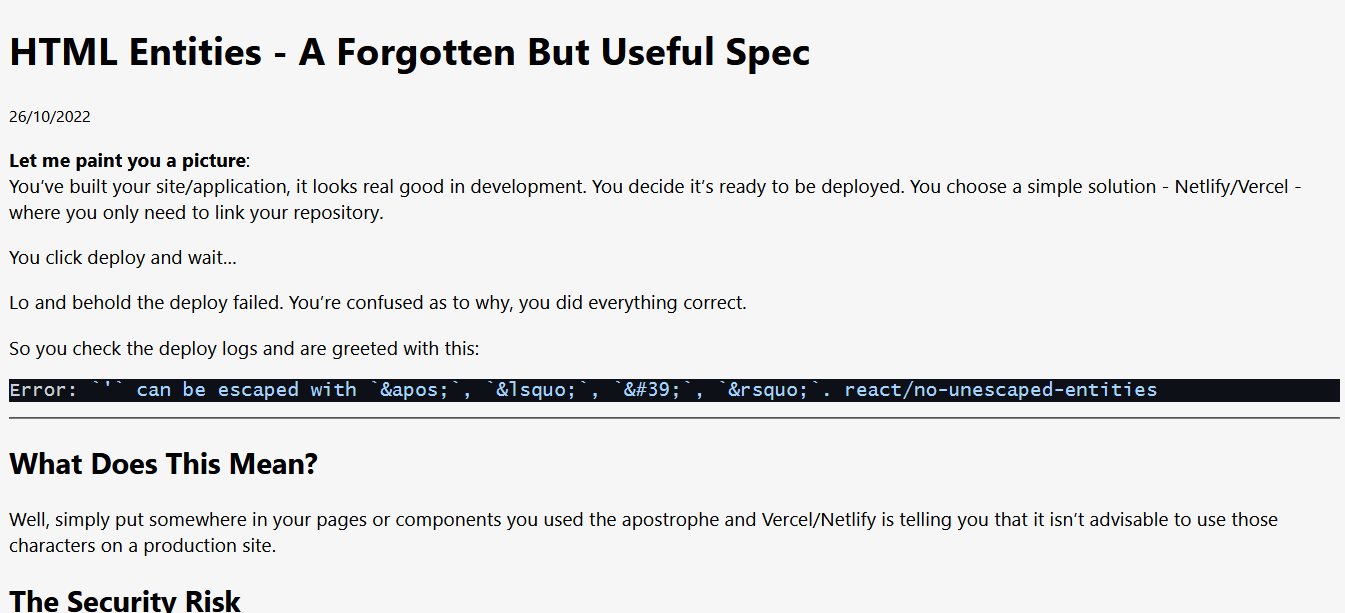Image resolution: width=1345 pixels, height=613 pixels.
Task: Click the paragraph You click deploy and wait...
Action: click(x=123, y=258)
